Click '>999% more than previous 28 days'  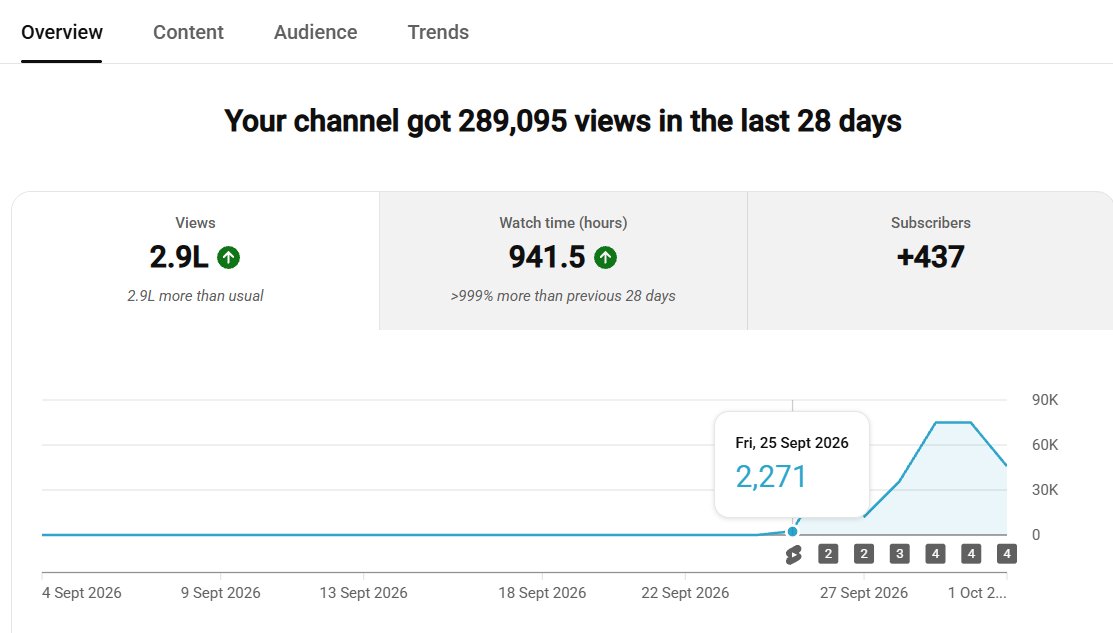pos(563,296)
